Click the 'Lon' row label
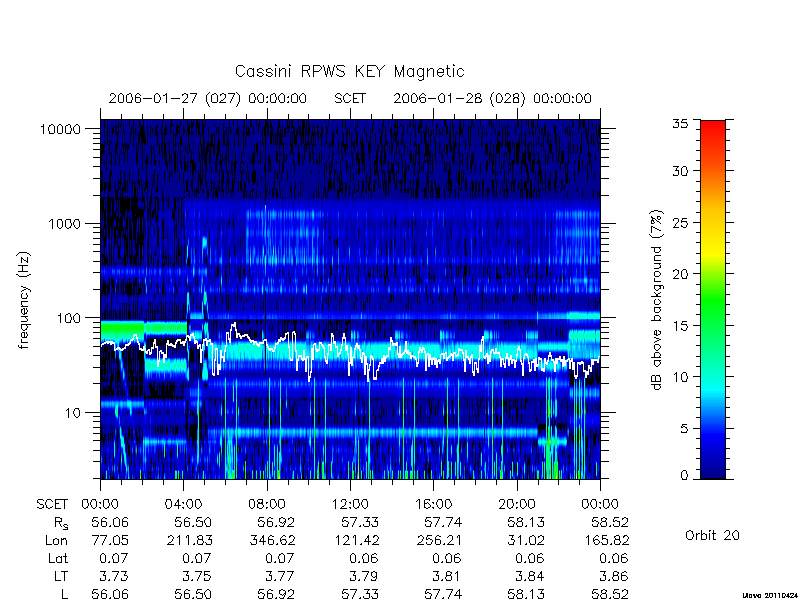The width and height of the screenshot is (800, 600). coord(56,540)
